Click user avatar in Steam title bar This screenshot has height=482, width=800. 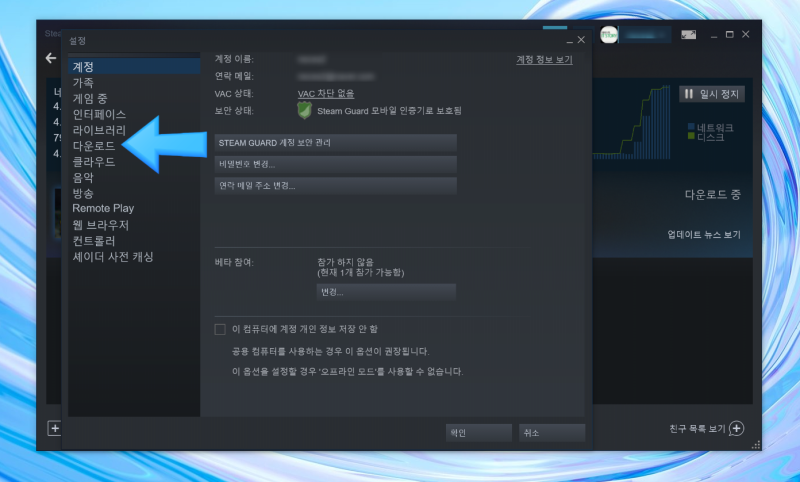(609, 35)
